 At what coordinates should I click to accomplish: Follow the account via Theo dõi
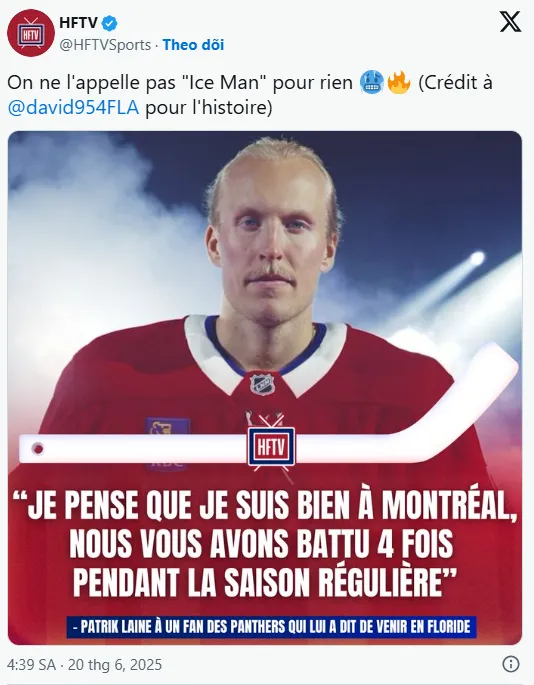(193, 45)
